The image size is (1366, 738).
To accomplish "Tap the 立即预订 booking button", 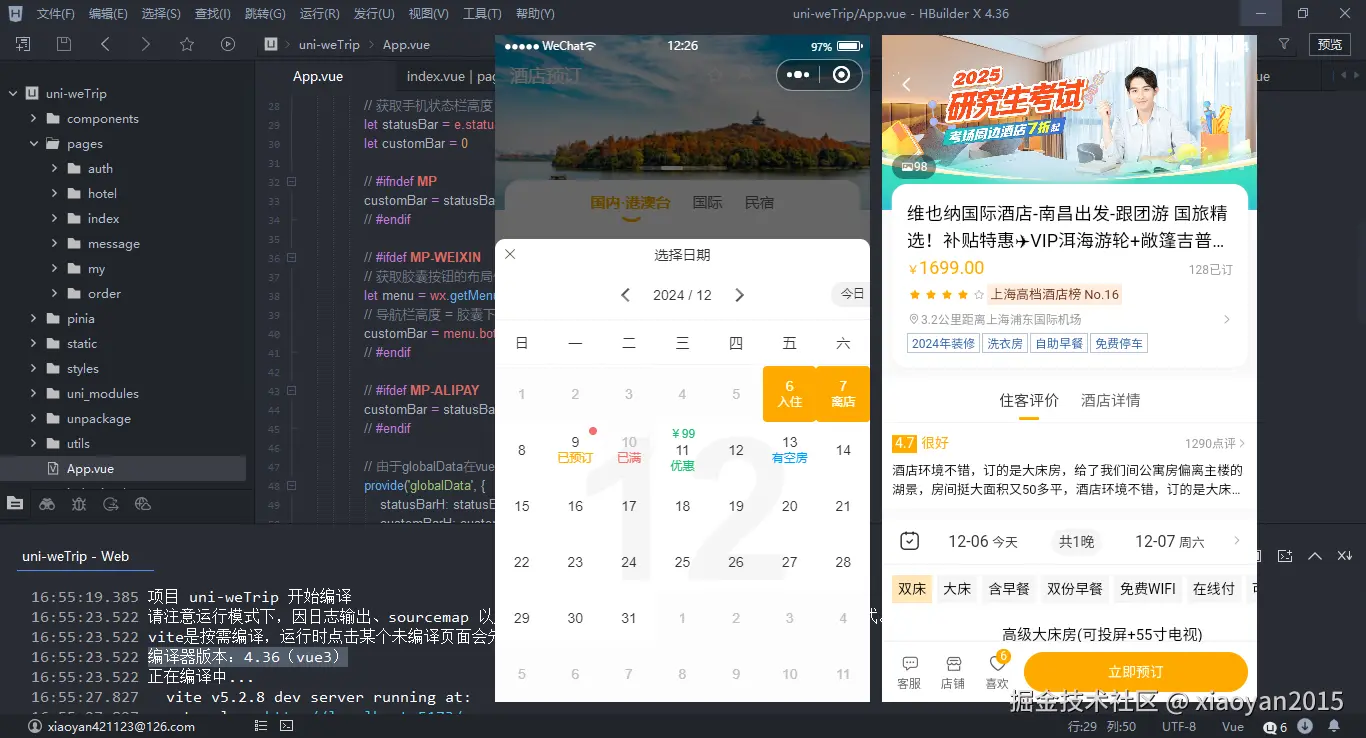I will tap(1135, 672).
